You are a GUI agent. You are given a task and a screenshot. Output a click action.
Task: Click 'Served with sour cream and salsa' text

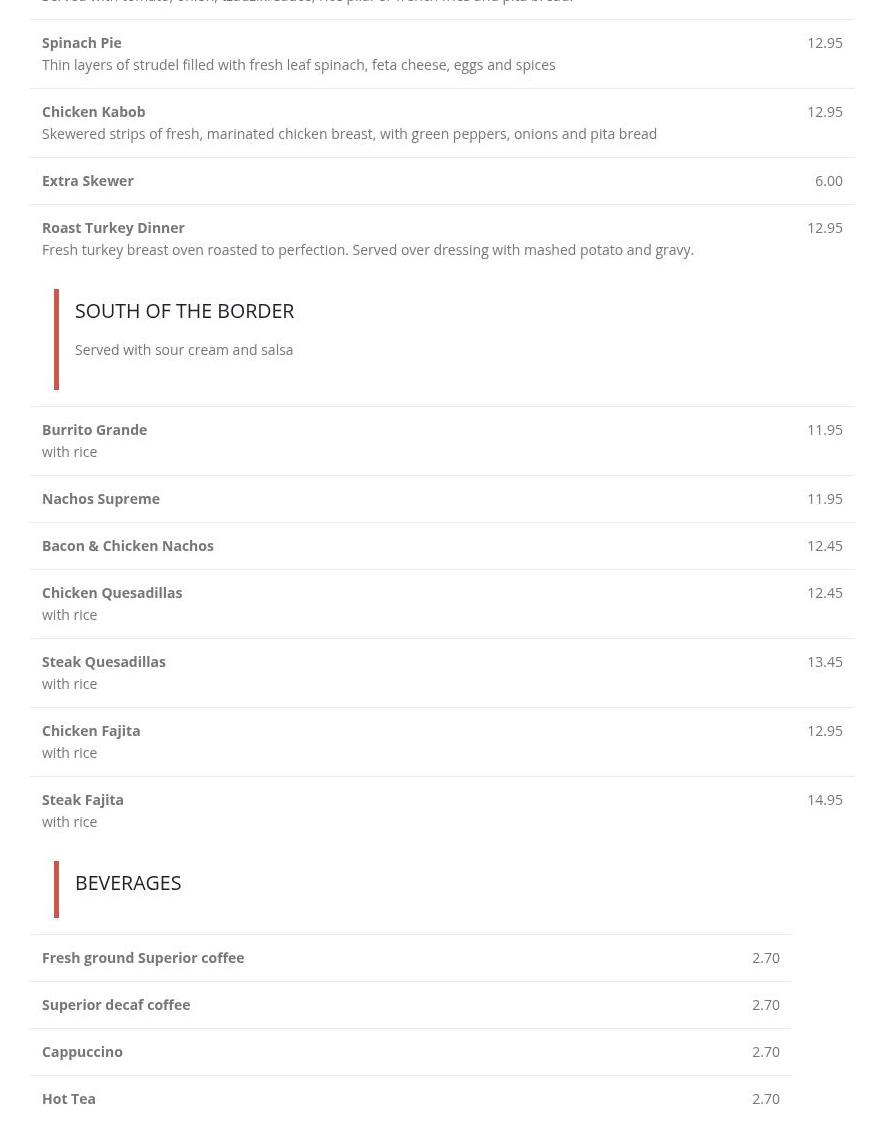coord(184,350)
